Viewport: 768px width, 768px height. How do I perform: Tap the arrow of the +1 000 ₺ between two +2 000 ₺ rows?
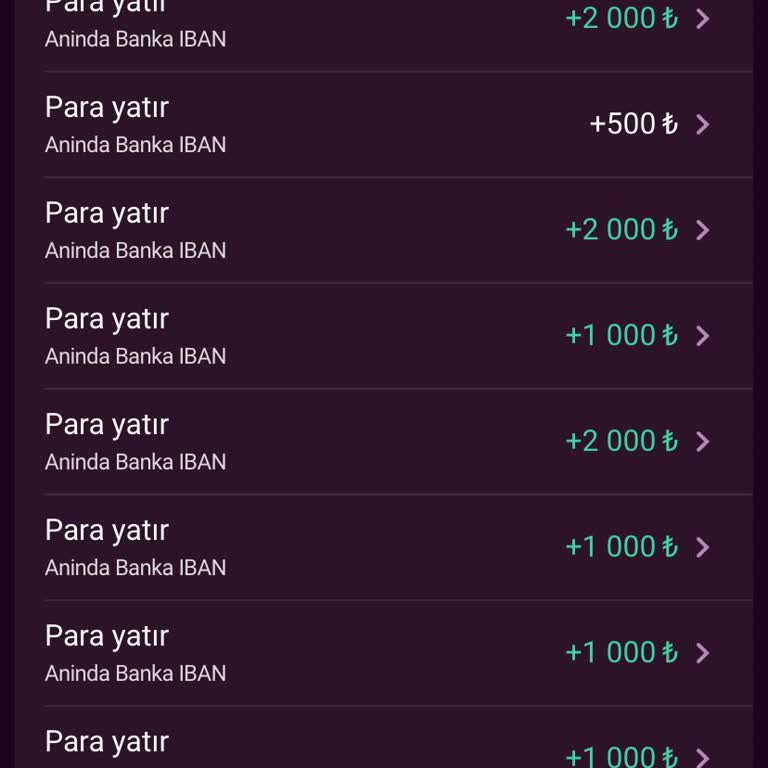point(703,336)
